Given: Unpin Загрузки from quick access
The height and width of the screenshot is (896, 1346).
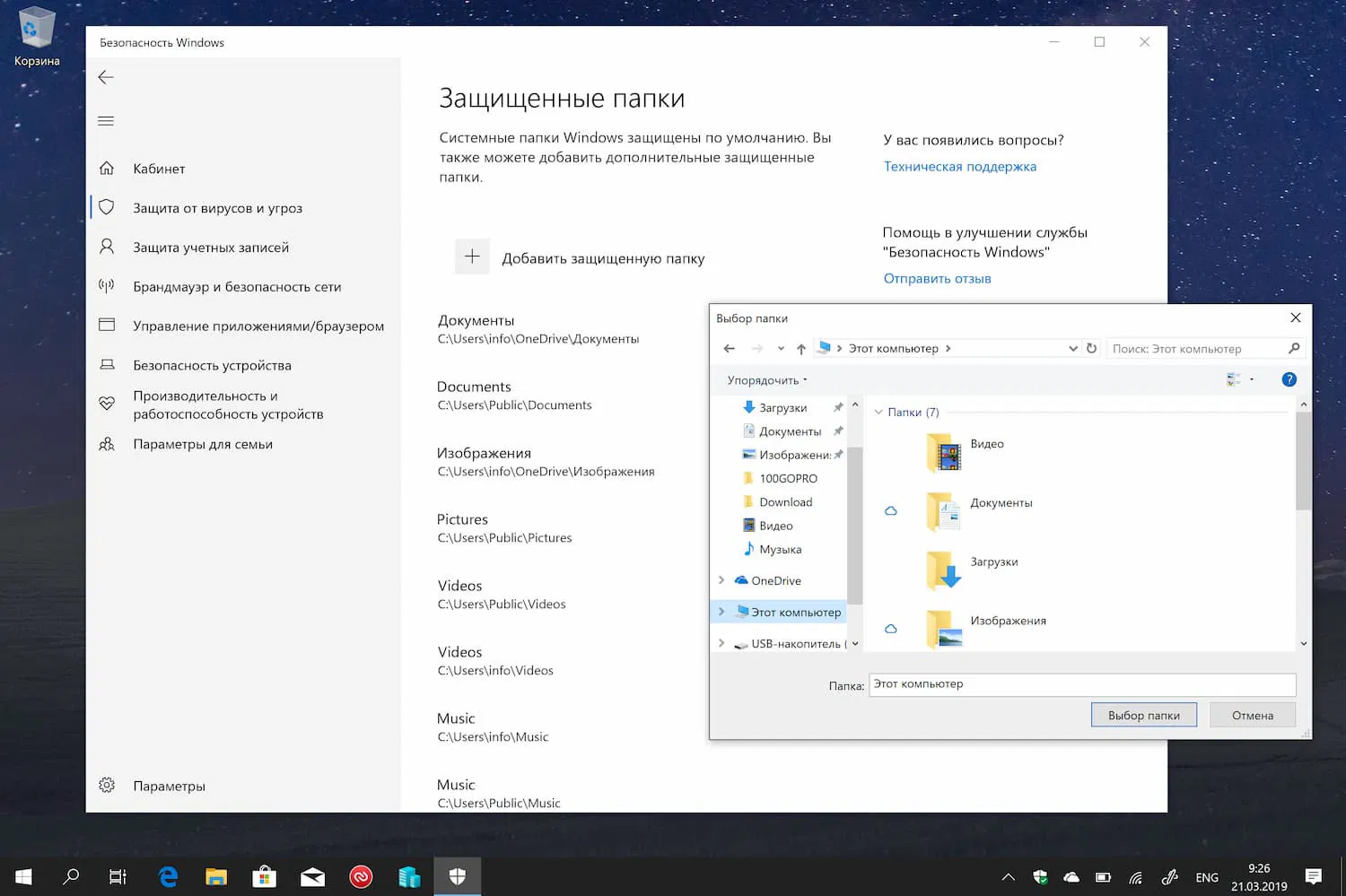Looking at the screenshot, I should click(x=838, y=407).
